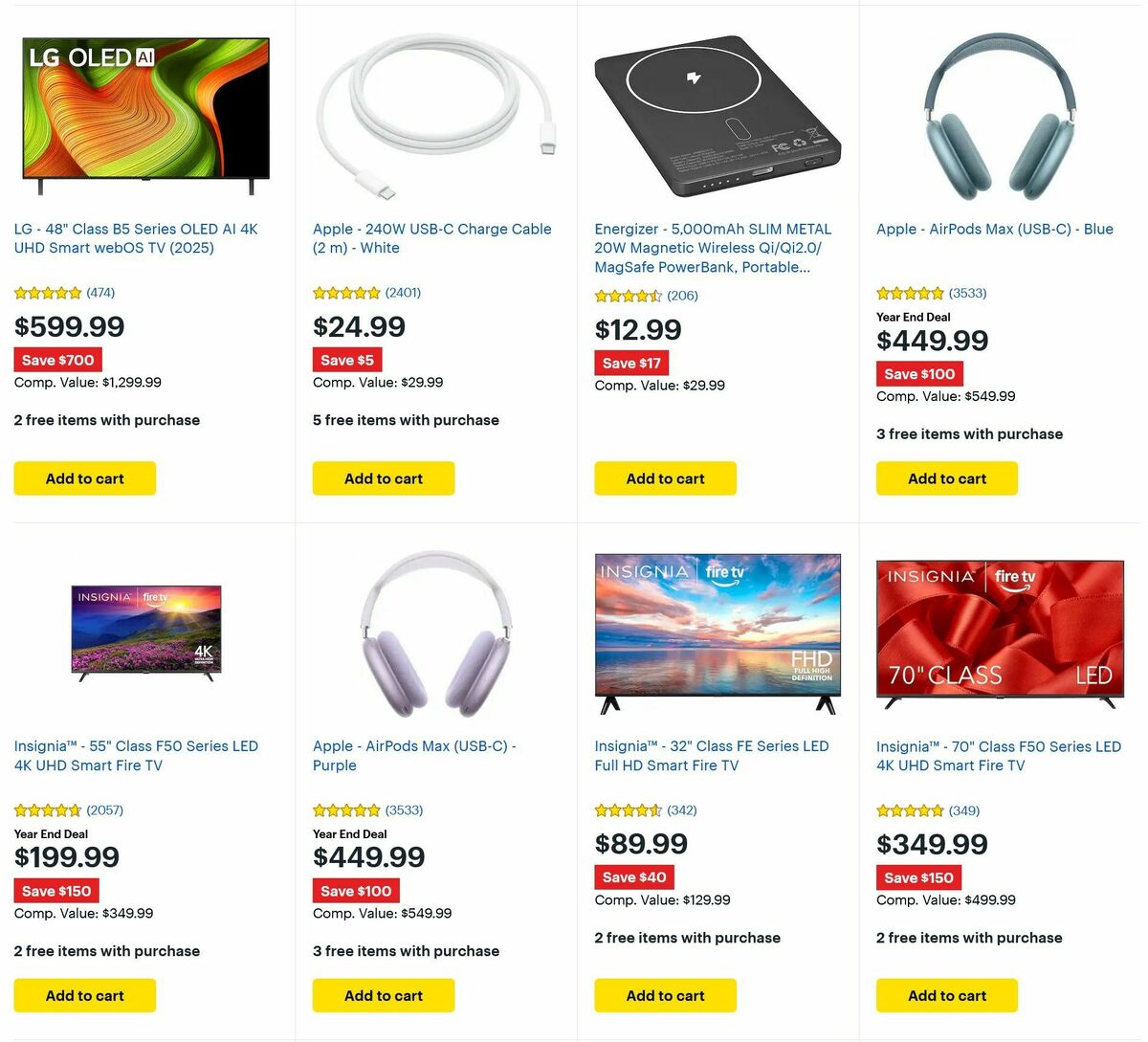Screen dimensions: 1148x1042
Task: Click the star rating on the Apple charge cable
Action: pyautogui.click(x=346, y=292)
